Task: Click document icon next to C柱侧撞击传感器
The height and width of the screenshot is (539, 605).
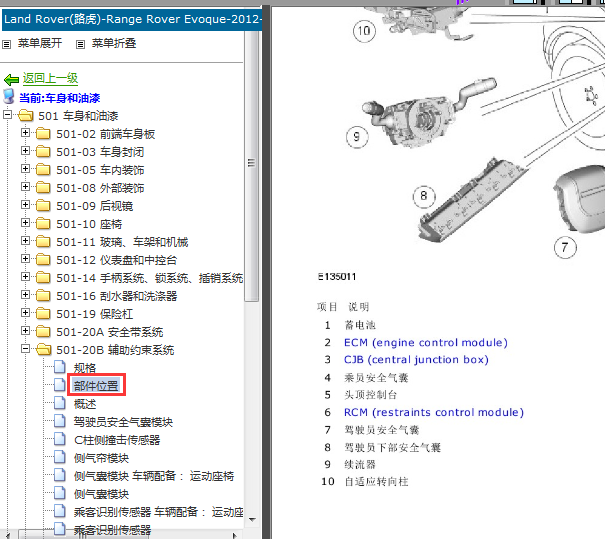Action: pos(59,439)
